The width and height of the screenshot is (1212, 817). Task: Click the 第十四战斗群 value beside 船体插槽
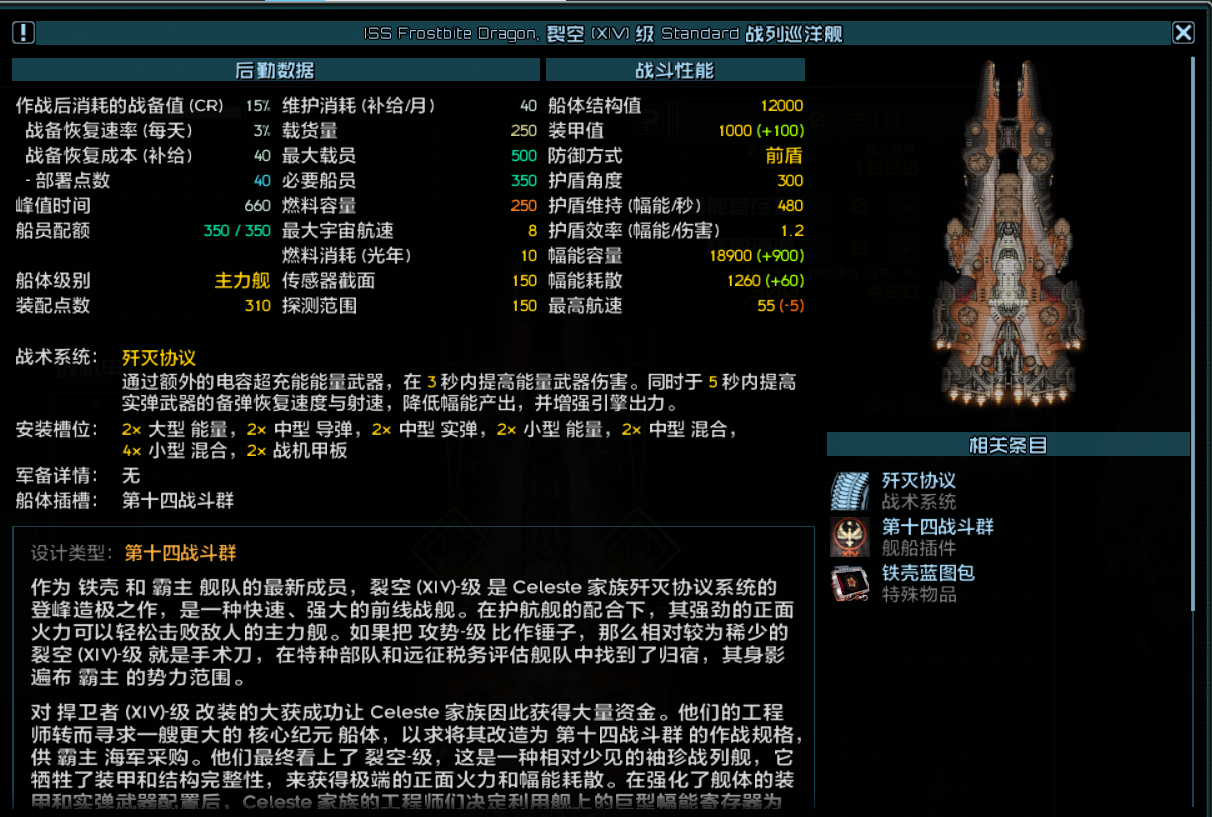pyautogui.click(x=178, y=501)
